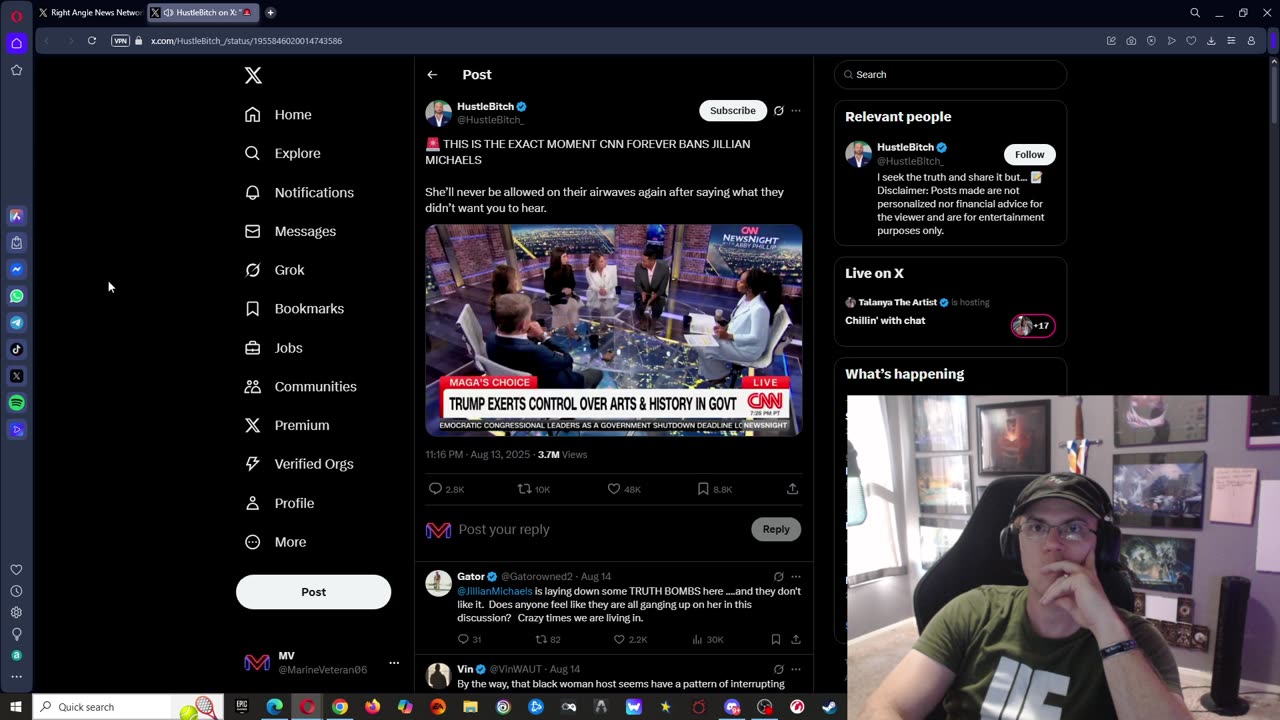Reload the page in browser toolbar
Viewport: 1280px width, 720px height.
pos(91,41)
